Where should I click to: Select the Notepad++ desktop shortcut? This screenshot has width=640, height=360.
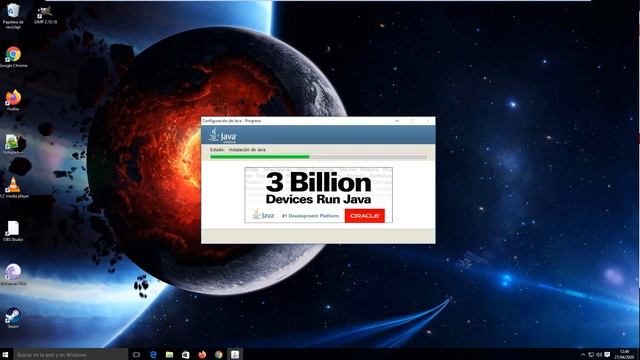click(13, 144)
